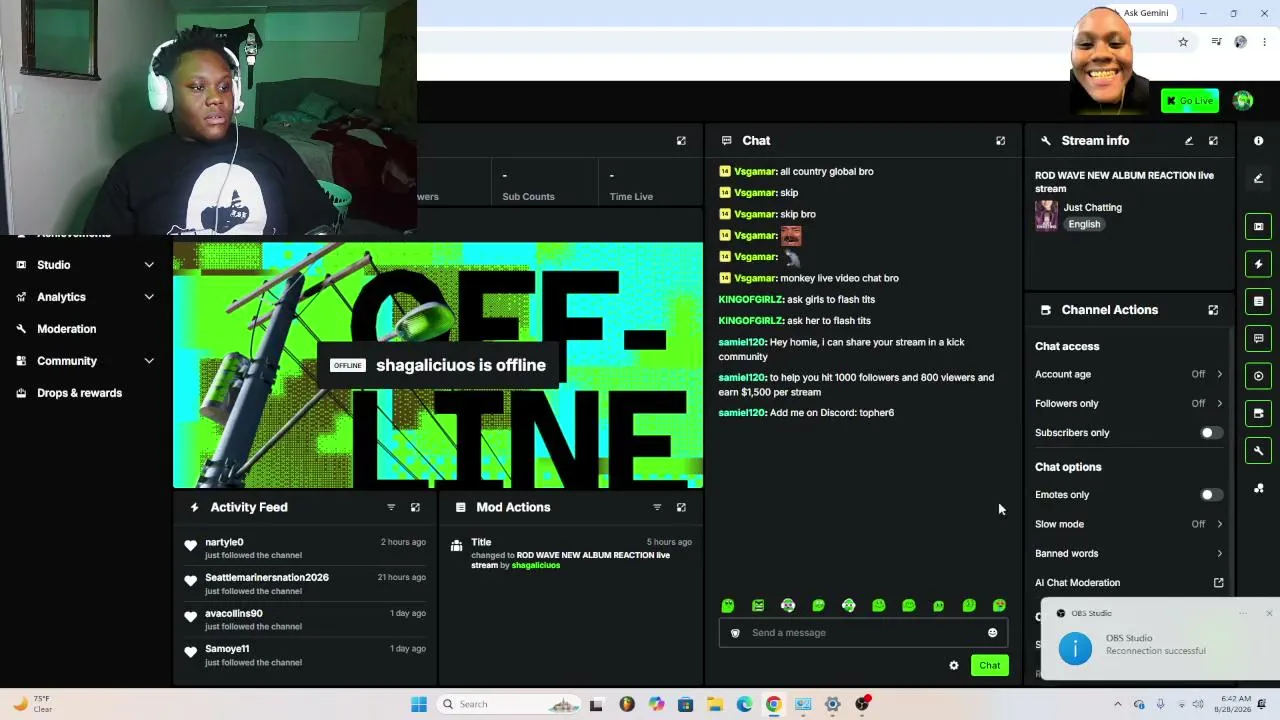Open the user avatar menu
The height and width of the screenshot is (720, 1280).
(x=1243, y=100)
